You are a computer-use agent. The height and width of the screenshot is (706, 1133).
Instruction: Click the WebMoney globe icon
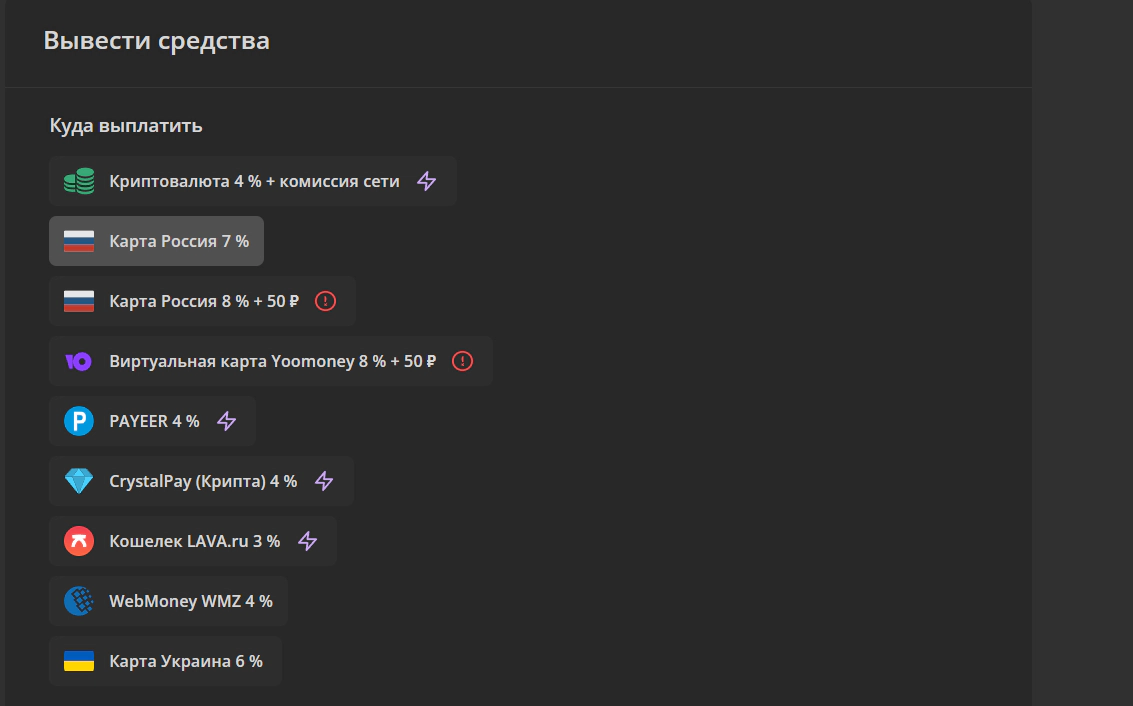coord(78,601)
